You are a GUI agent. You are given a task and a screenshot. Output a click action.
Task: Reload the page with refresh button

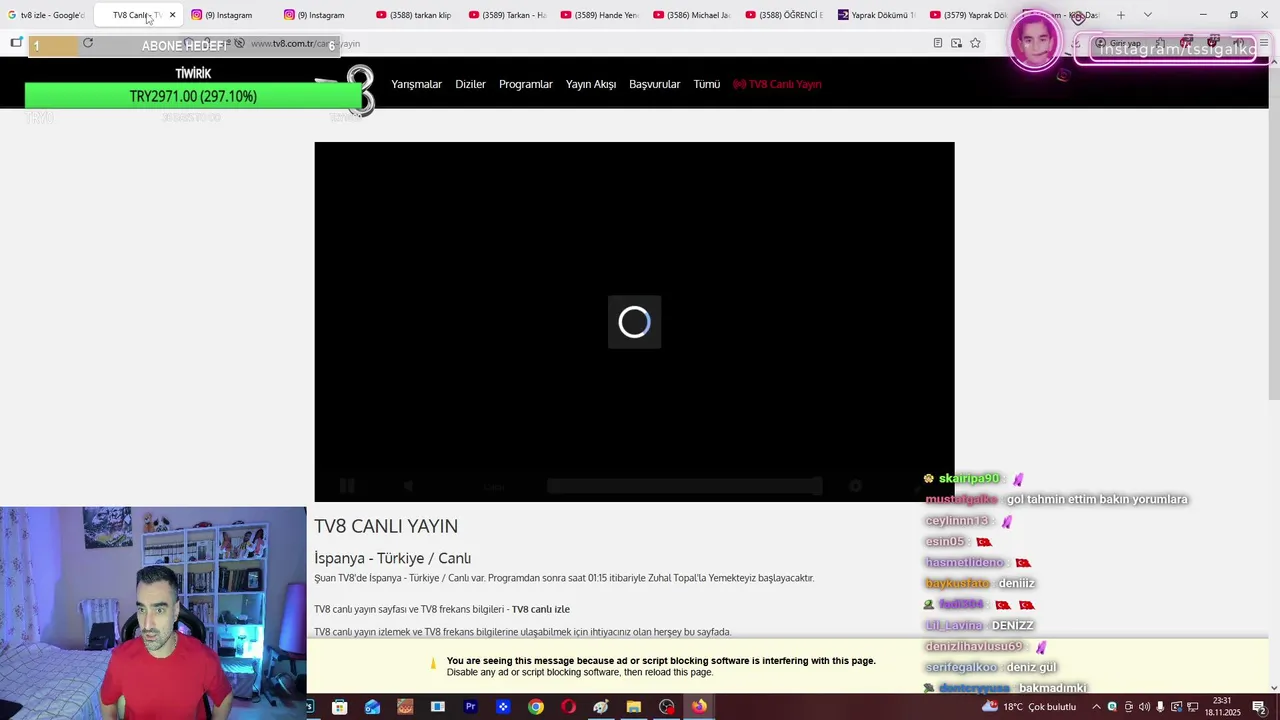click(88, 43)
